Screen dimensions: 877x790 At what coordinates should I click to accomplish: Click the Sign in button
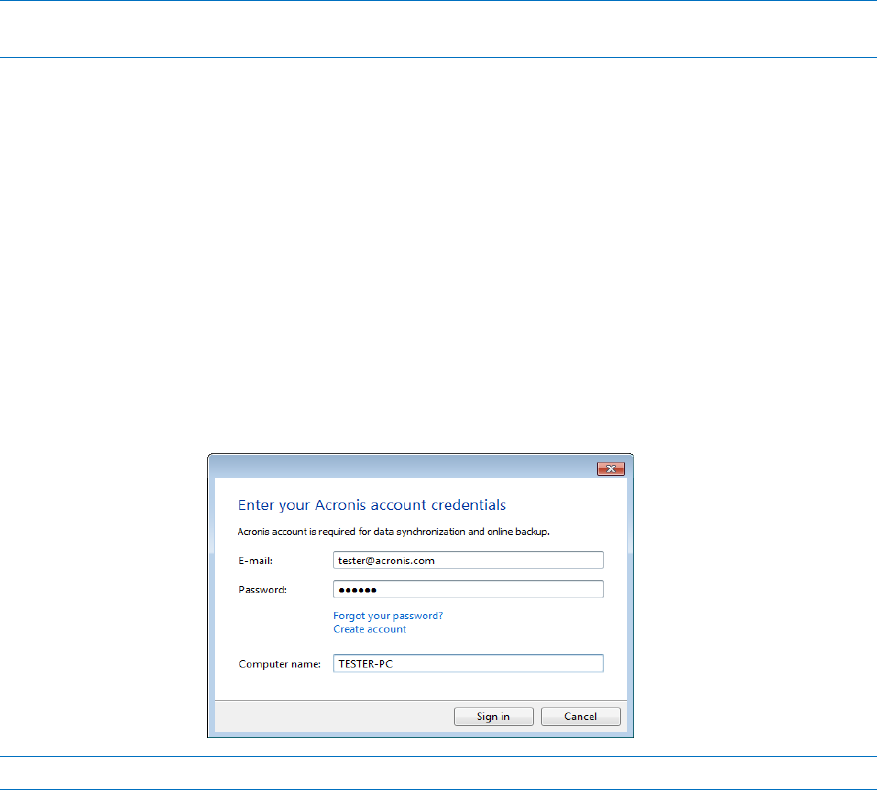pyautogui.click(x=493, y=717)
